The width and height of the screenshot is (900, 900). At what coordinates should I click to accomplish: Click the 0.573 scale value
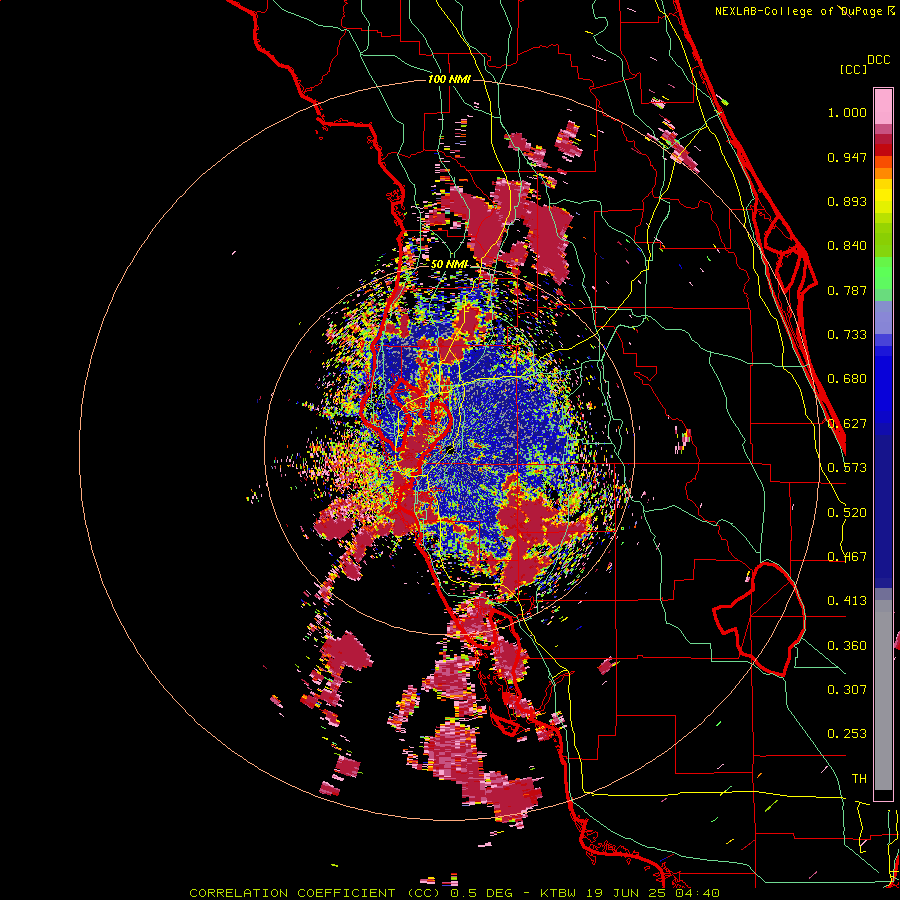click(847, 468)
